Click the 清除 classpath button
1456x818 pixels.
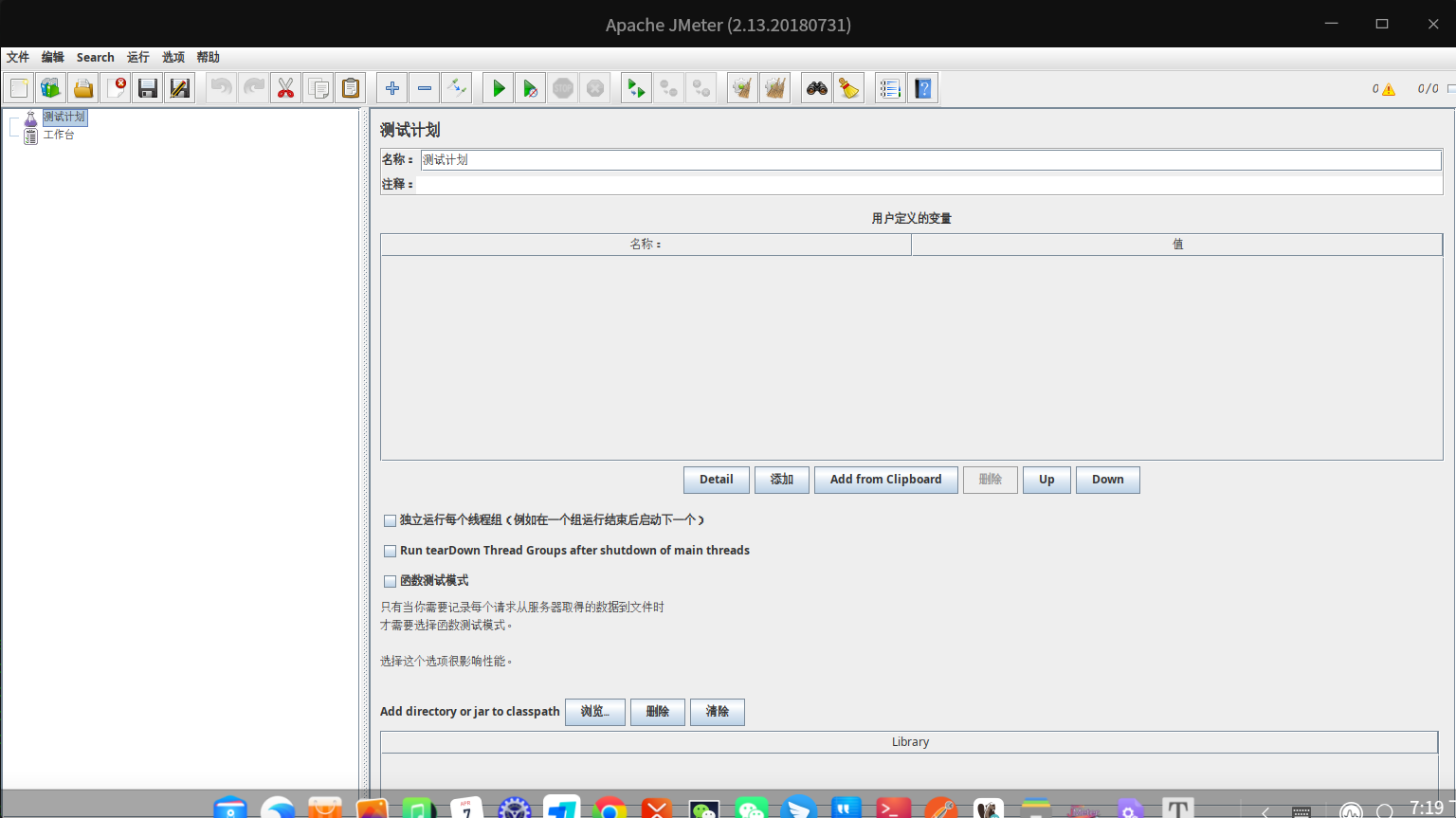718,712
